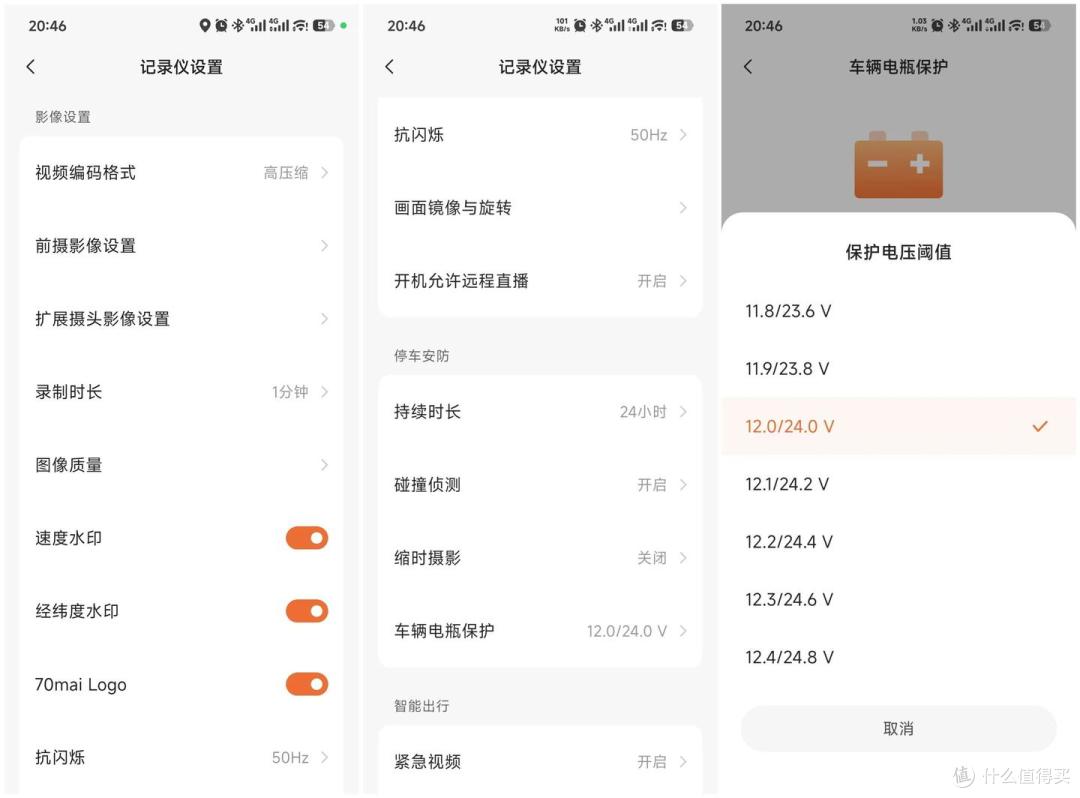Turn off the speed watermark switch
The image size is (1080, 798).
coord(307,538)
